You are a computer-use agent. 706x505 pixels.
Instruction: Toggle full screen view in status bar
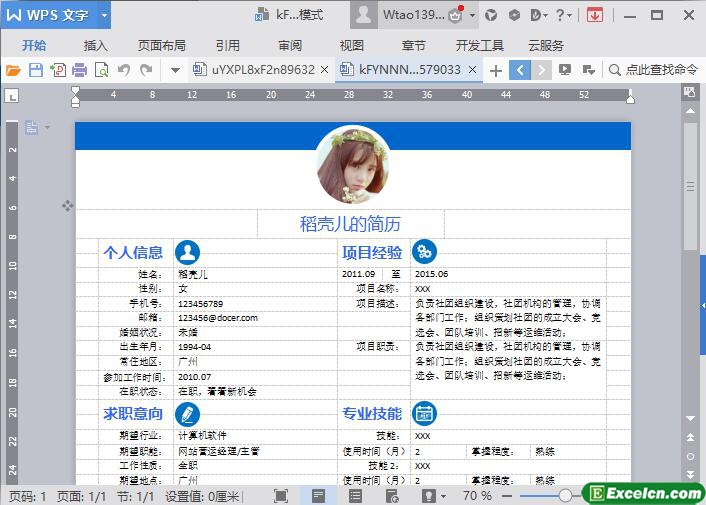281,496
